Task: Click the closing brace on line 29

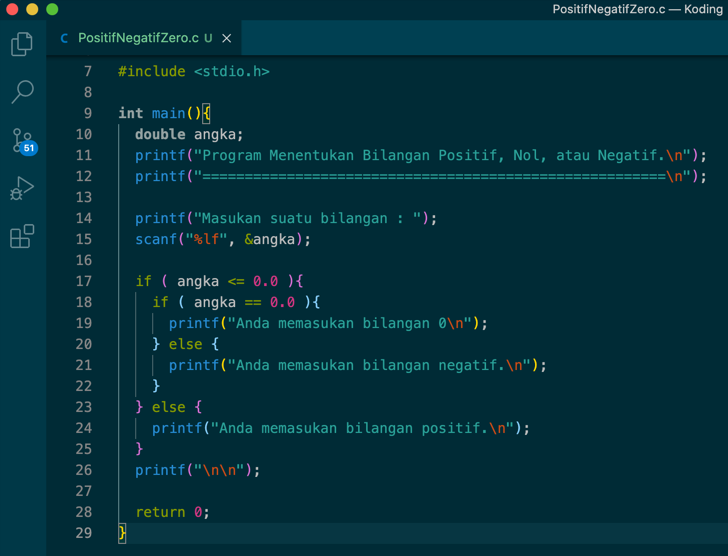Action: (x=122, y=533)
